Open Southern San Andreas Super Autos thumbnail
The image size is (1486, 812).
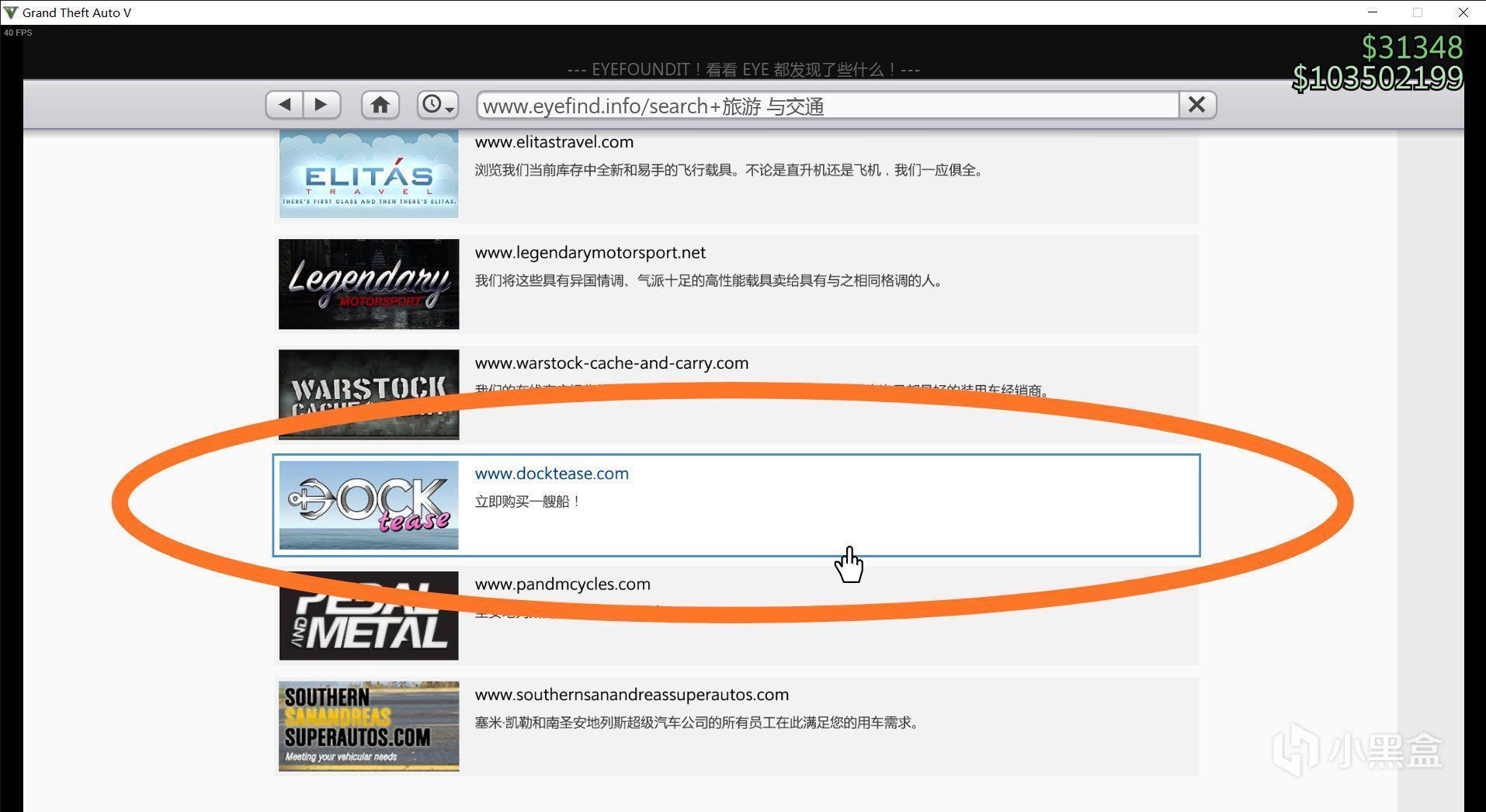point(369,726)
